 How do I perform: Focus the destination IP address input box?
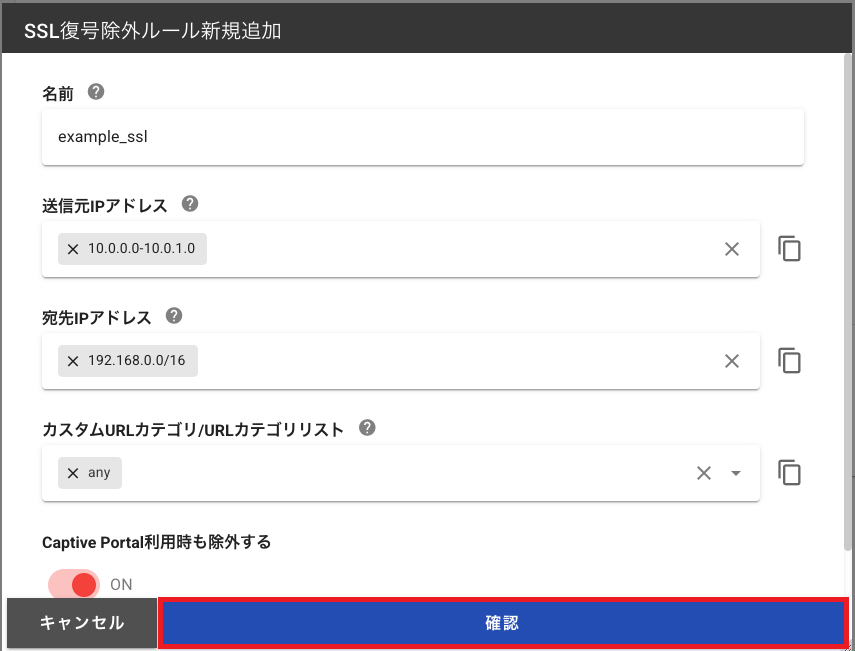(401, 361)
